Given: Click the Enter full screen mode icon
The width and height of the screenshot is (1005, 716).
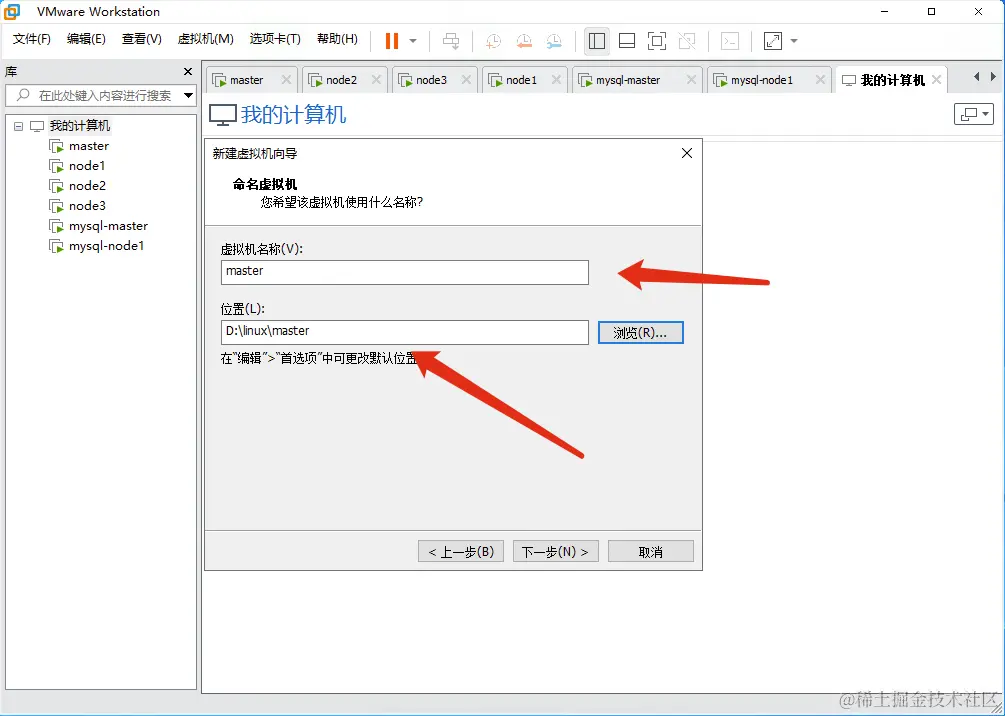Looking at the screenshot, I should tap(657, 41).
